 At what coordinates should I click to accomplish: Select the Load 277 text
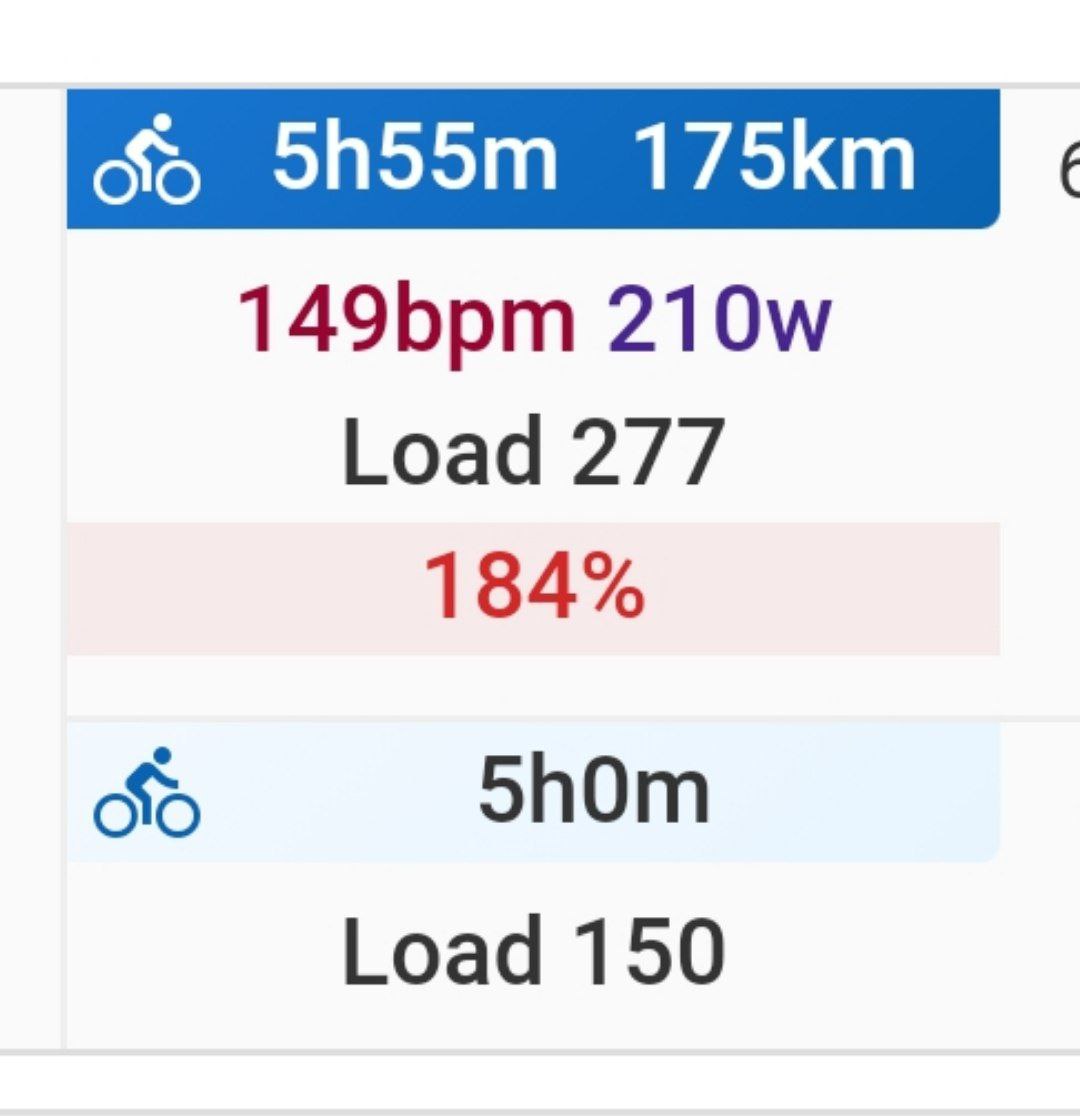click(534, 453)
